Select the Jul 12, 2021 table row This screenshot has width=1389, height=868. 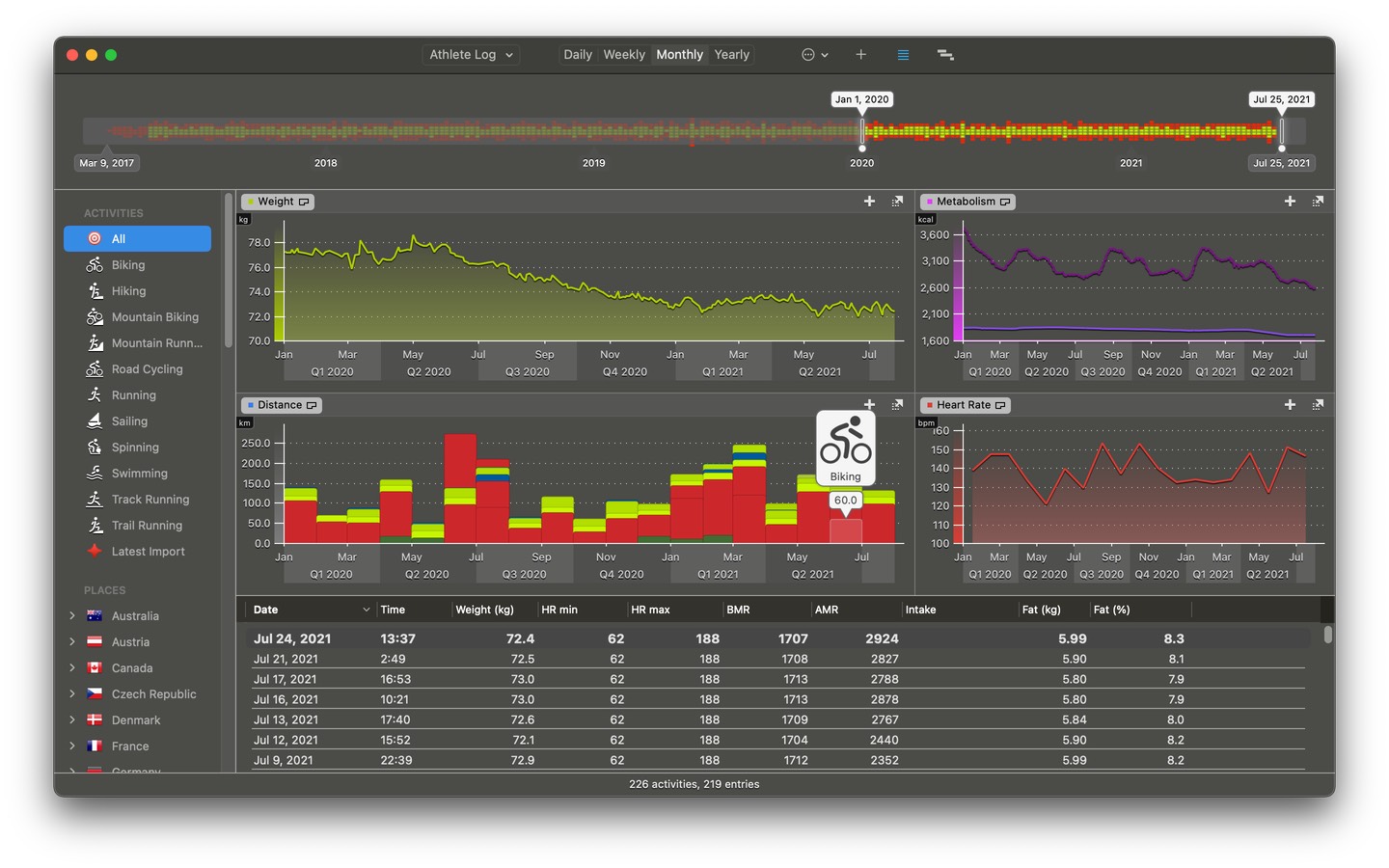(776, 740)
